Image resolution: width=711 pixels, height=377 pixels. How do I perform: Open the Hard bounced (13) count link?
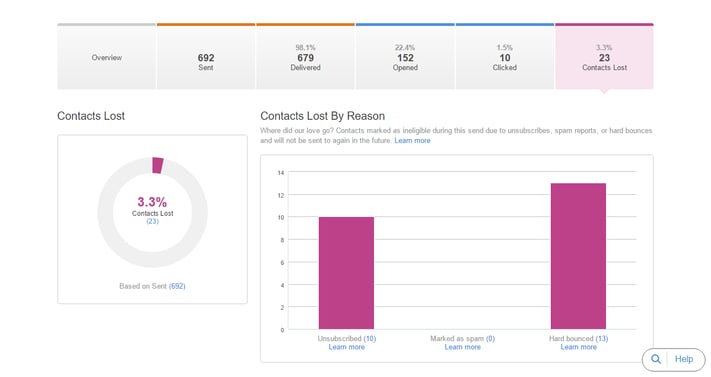pos(602,338)
